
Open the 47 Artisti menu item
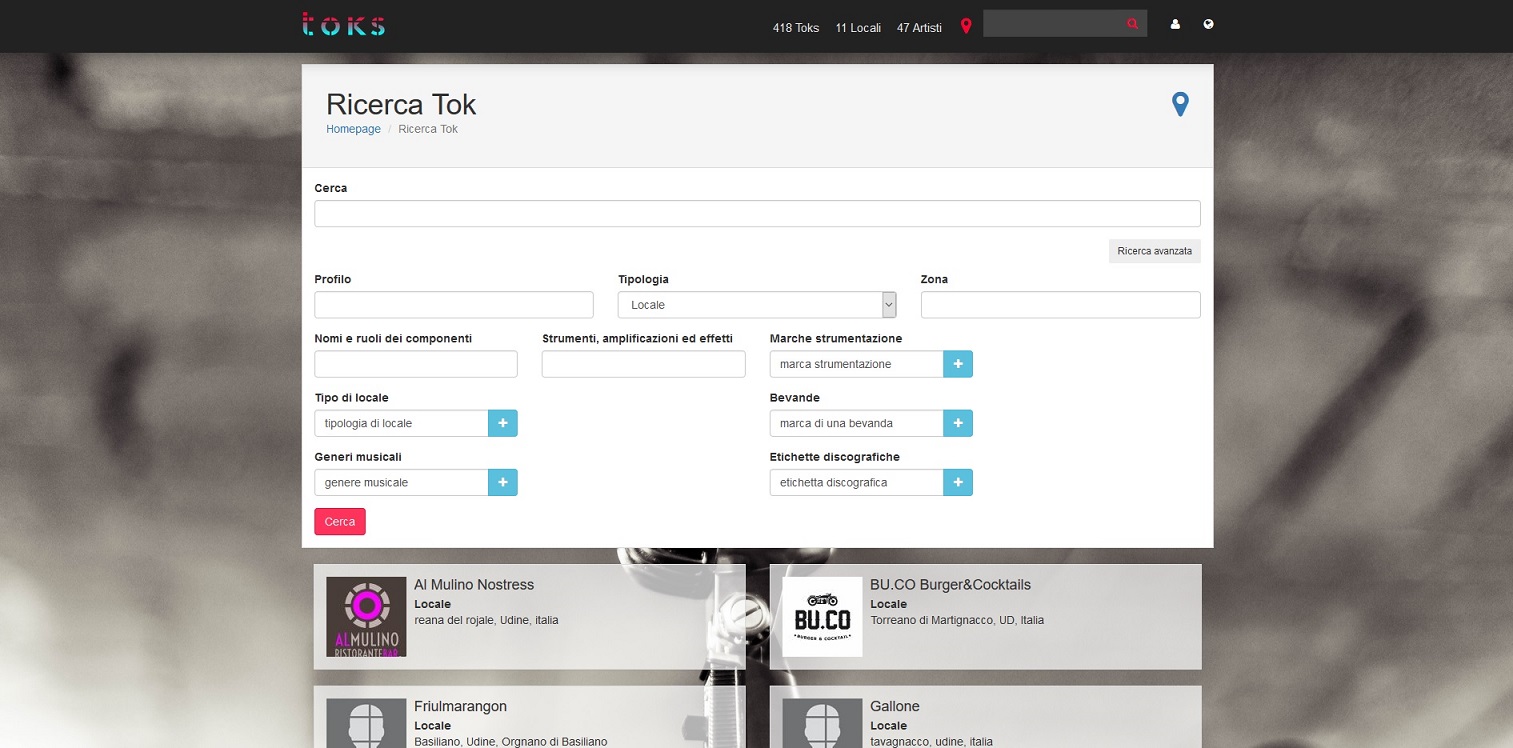pos(919,28)
